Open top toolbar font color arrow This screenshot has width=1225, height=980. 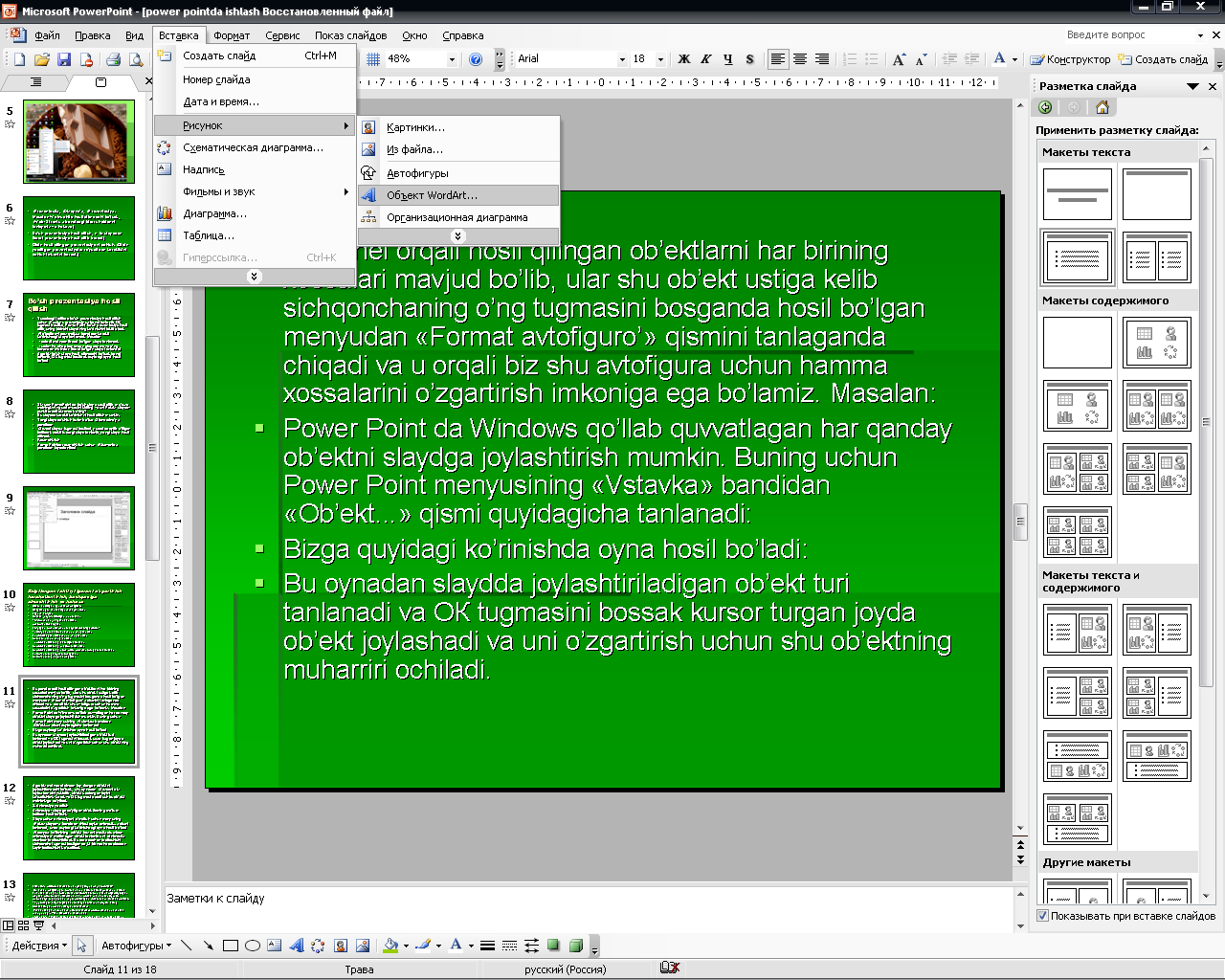1014,59
